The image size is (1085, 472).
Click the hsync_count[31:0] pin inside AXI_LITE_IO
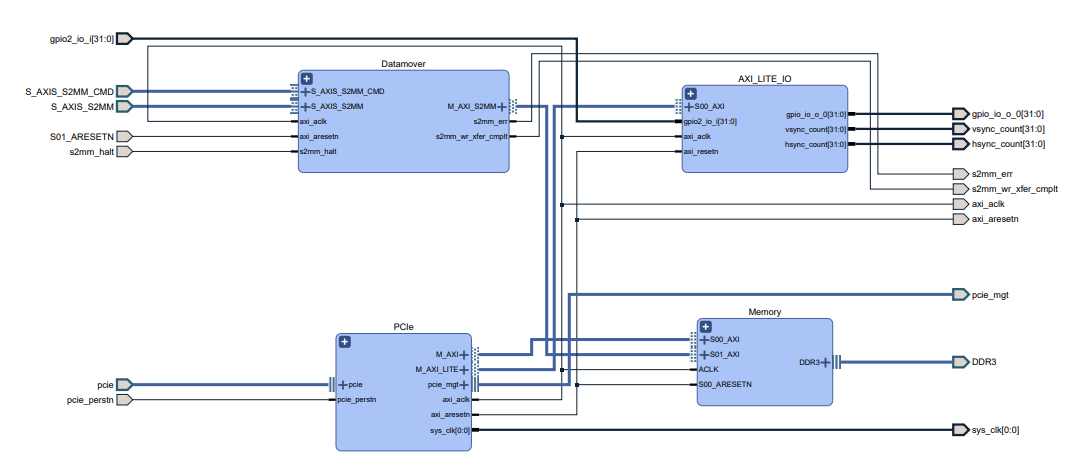816,144
